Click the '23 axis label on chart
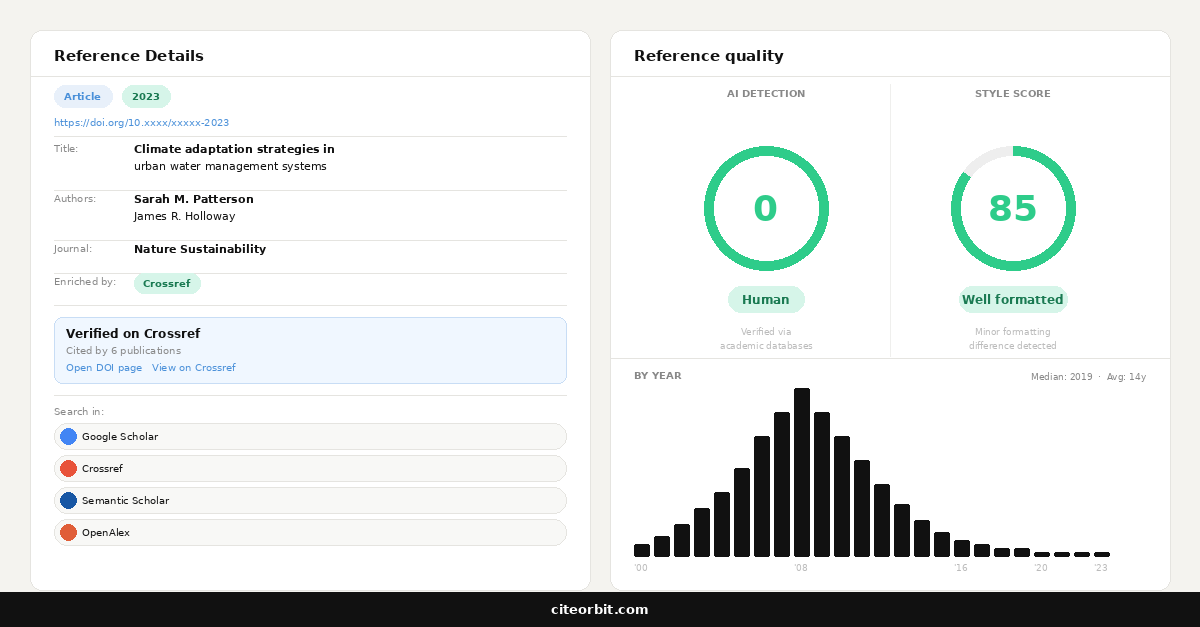This screenshot has width=1200, height=627. (x=1101, y=568)
